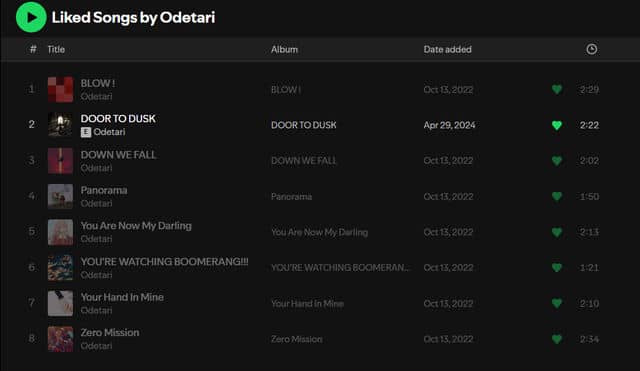Image resolution: width=640 pixels, height=371 pixels.
Task: Sort tracks by Date added header
Action: click(447, 49)
